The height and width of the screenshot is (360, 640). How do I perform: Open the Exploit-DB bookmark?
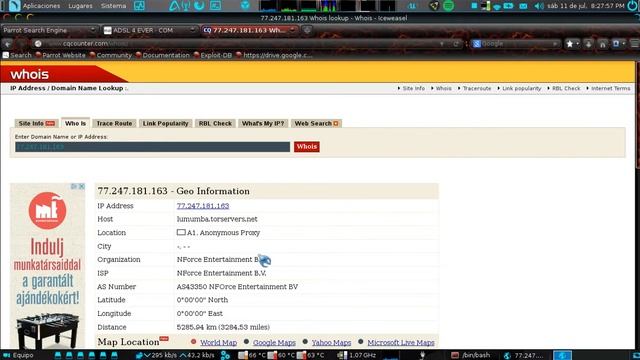coord(213,55)
